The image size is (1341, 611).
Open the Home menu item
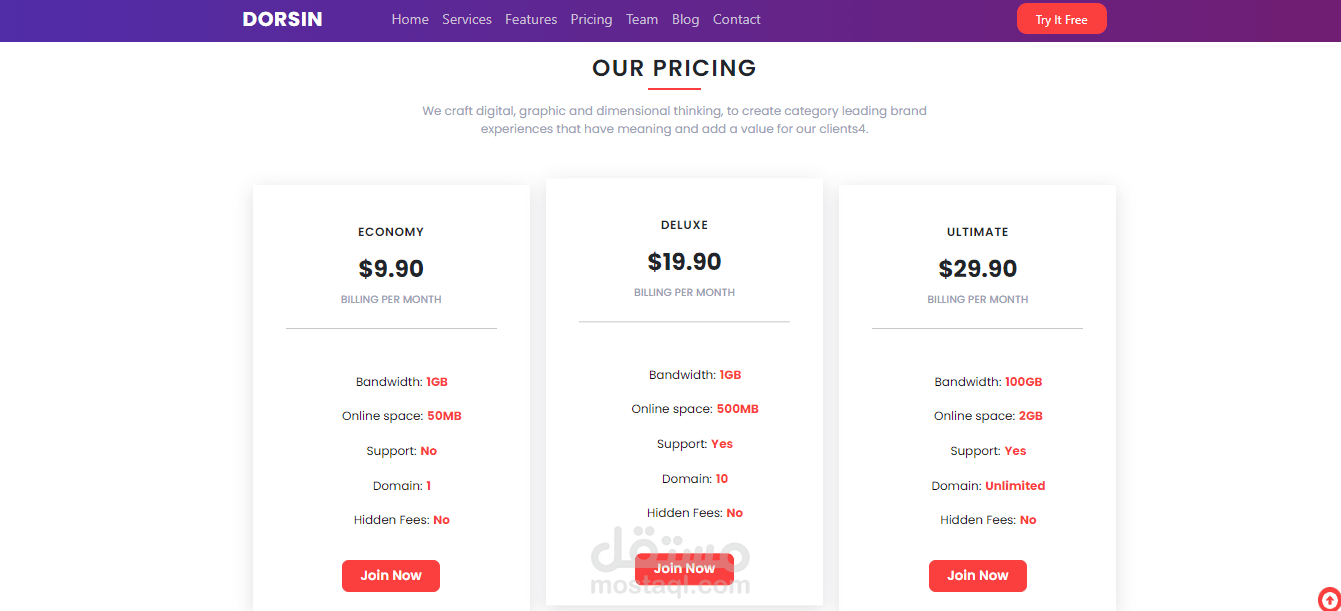coord(410,19)
